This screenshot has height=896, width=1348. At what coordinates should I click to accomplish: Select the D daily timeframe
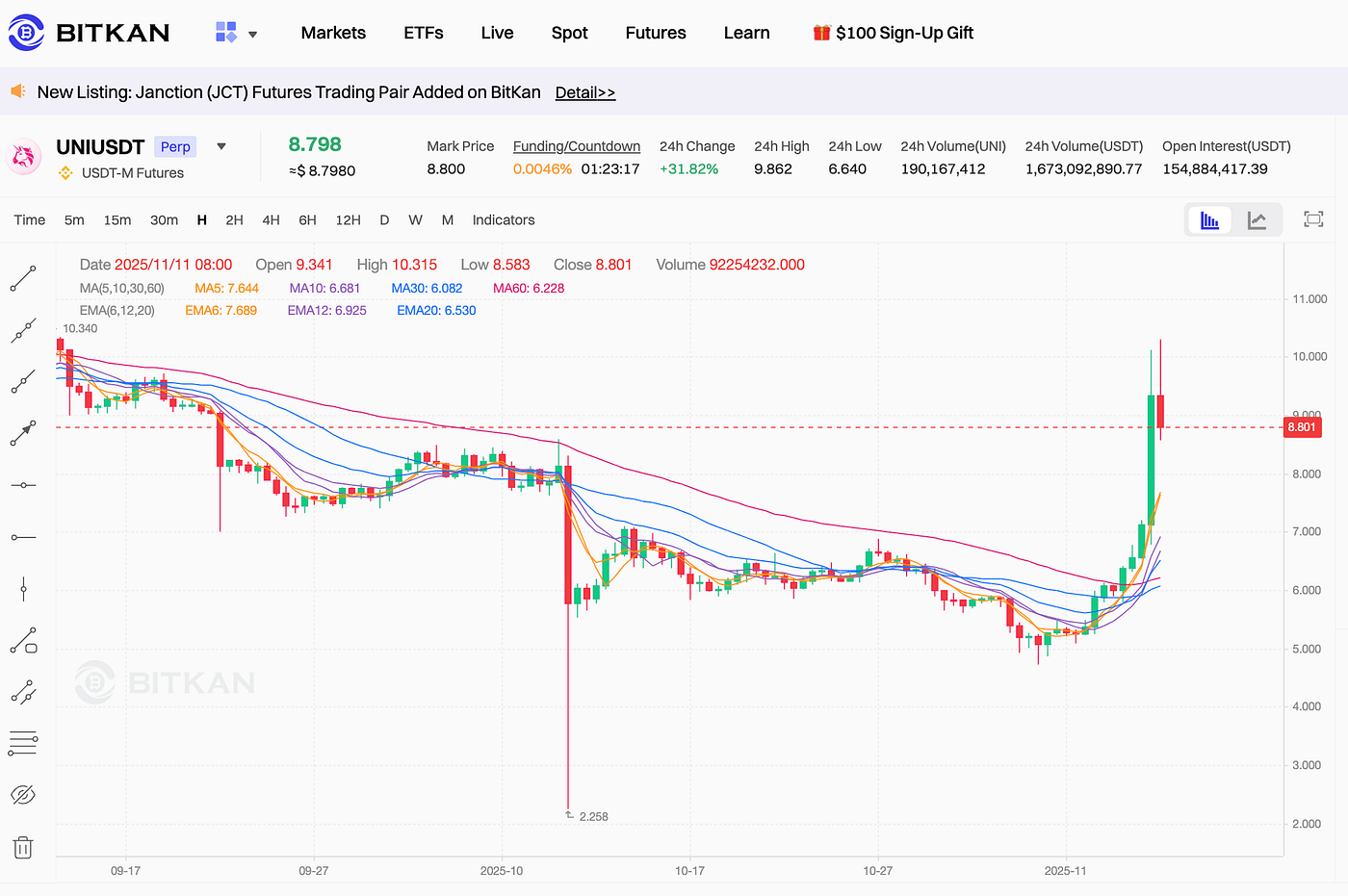pyautogui.click(x=384, y=220)
